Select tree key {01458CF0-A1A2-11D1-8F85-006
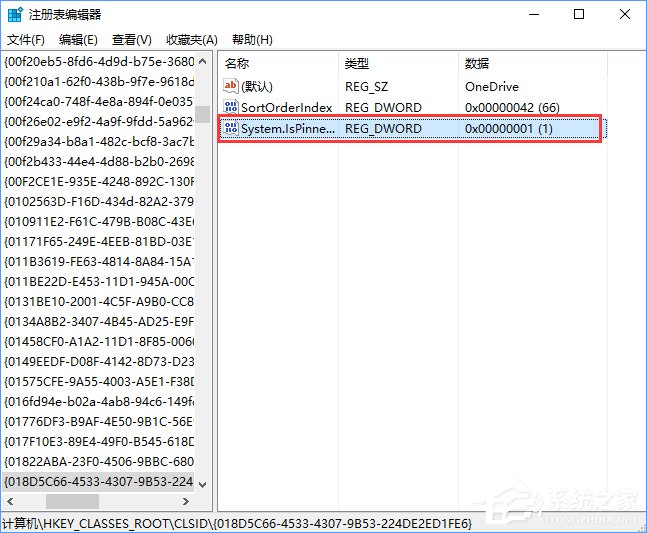Viewport: 647px width, 533px height. coord(99,342)
